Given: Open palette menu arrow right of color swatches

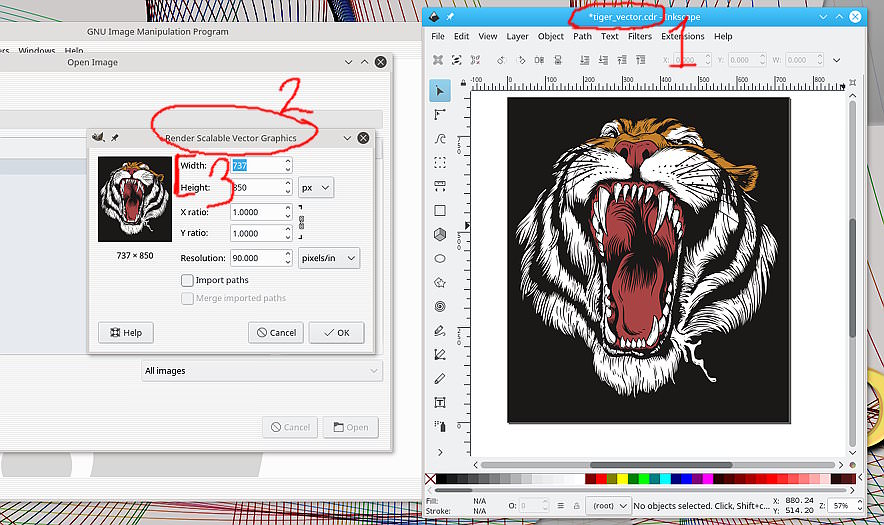Looking at the screenshot, I should [860, 479].
